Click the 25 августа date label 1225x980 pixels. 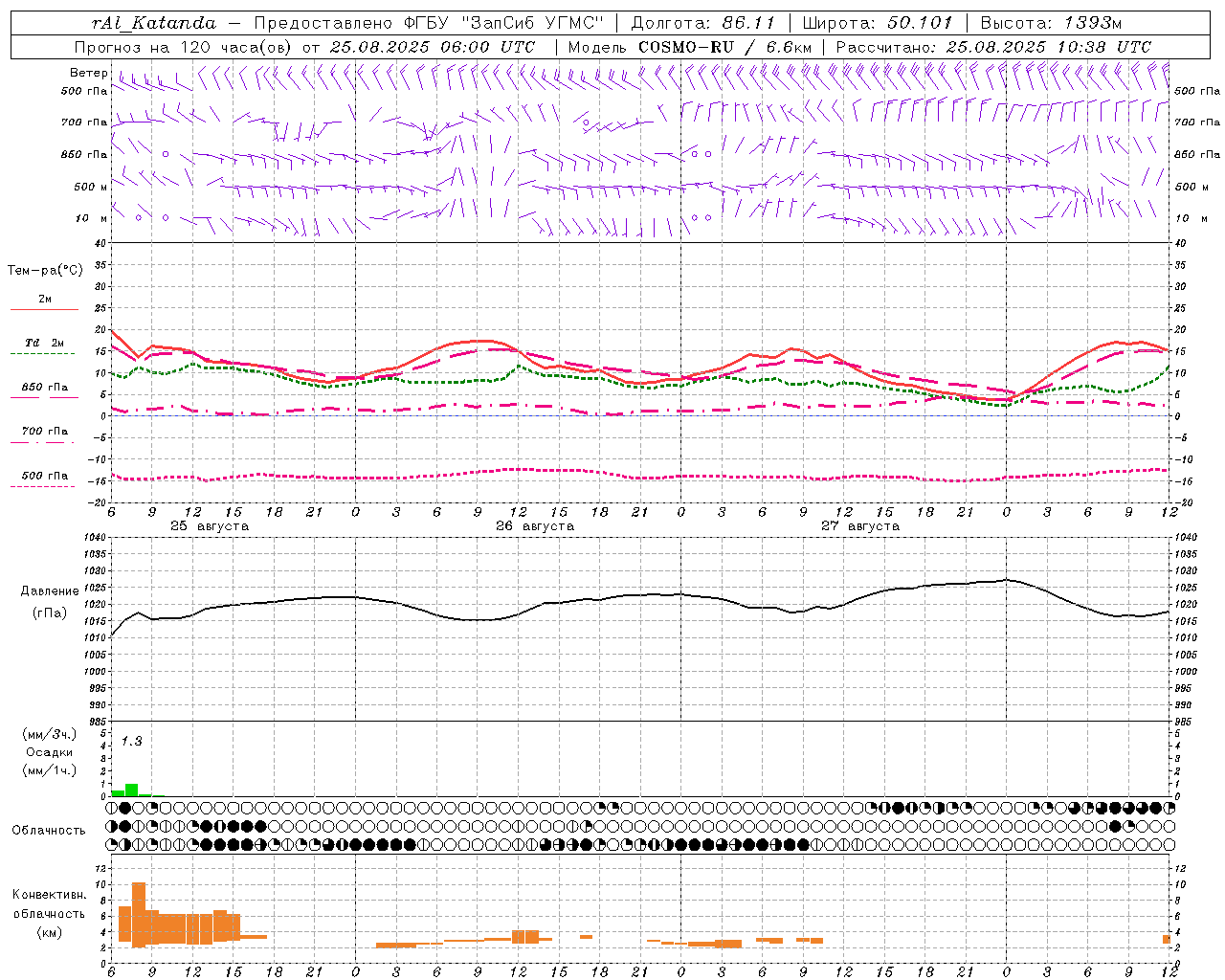click(210, 526)
